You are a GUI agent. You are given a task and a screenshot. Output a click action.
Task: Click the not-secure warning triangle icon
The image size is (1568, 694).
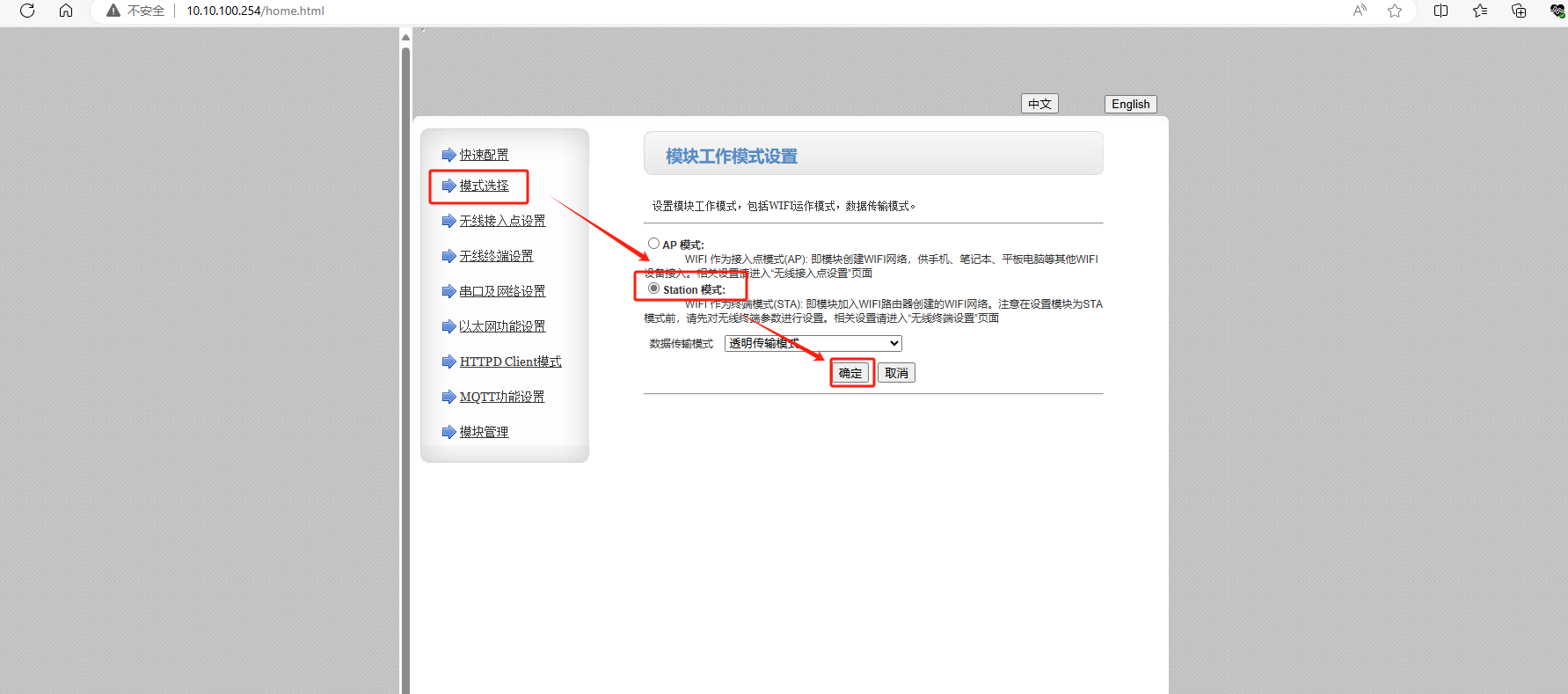(x=113, y=11)
